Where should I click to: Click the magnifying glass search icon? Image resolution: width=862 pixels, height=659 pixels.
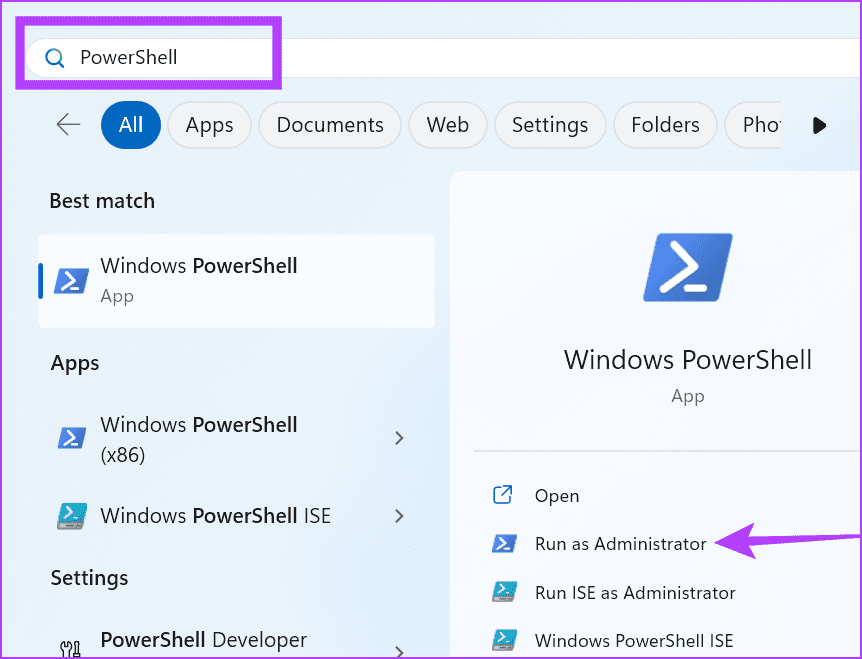(55, 57)
